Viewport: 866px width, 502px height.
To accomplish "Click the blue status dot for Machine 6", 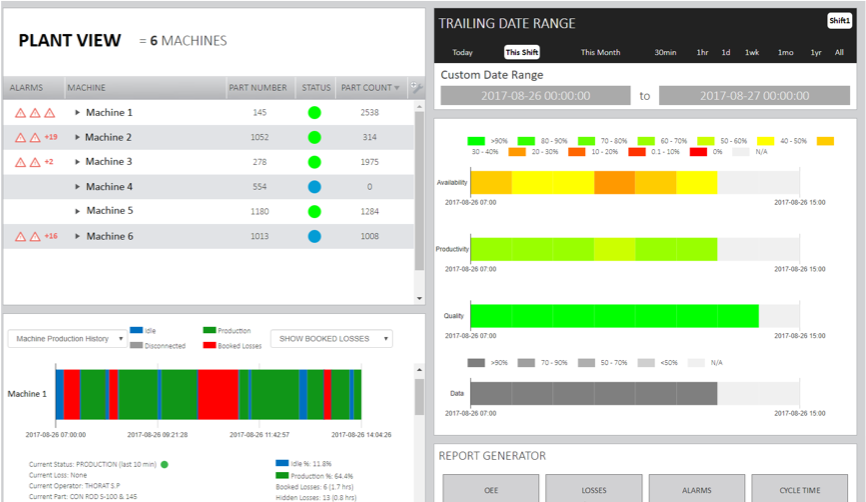I will [x=314, y=236].
